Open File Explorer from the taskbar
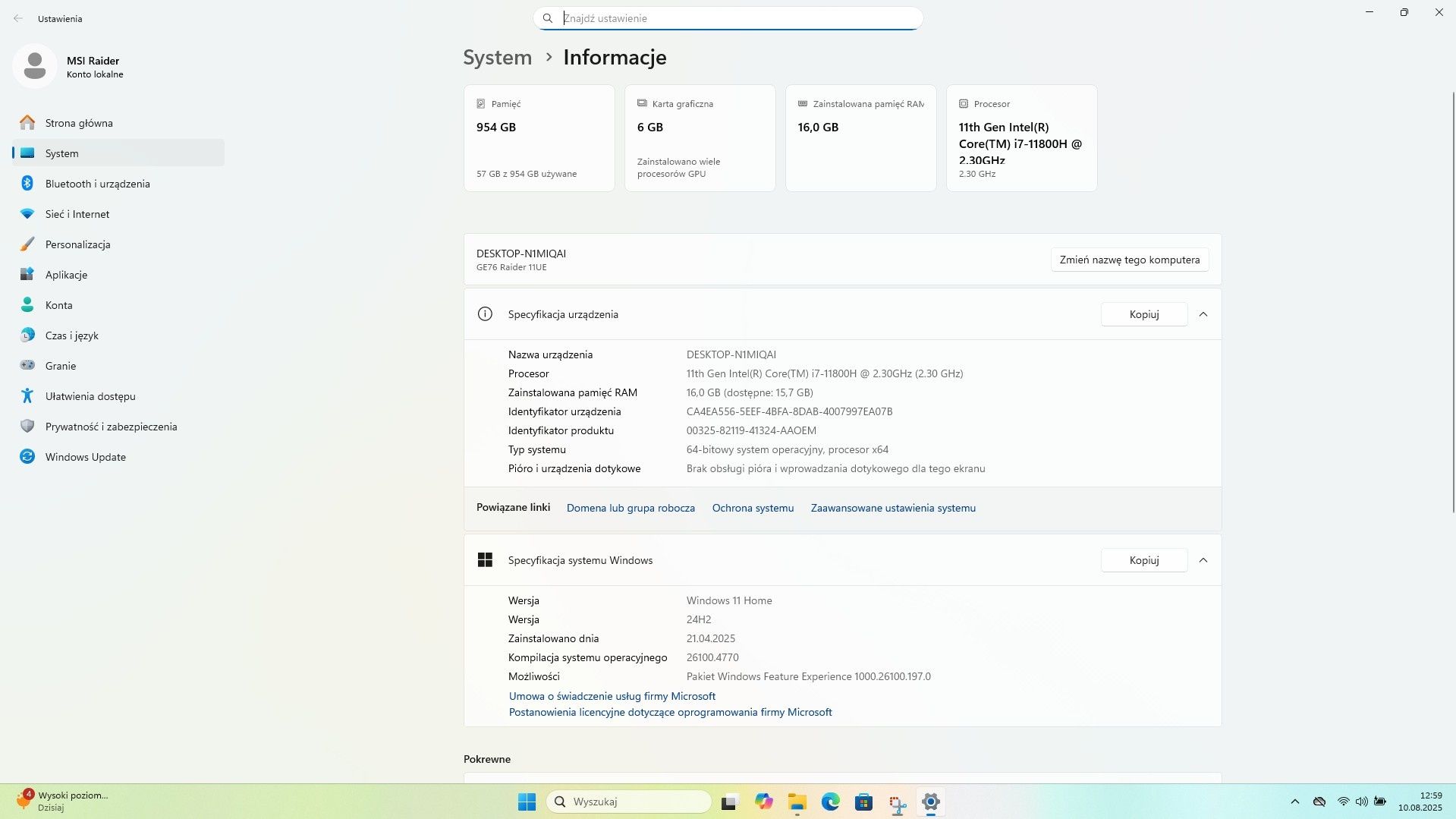Image resolution: width=1456 pixels, height=819 pixels. point(797,802)
